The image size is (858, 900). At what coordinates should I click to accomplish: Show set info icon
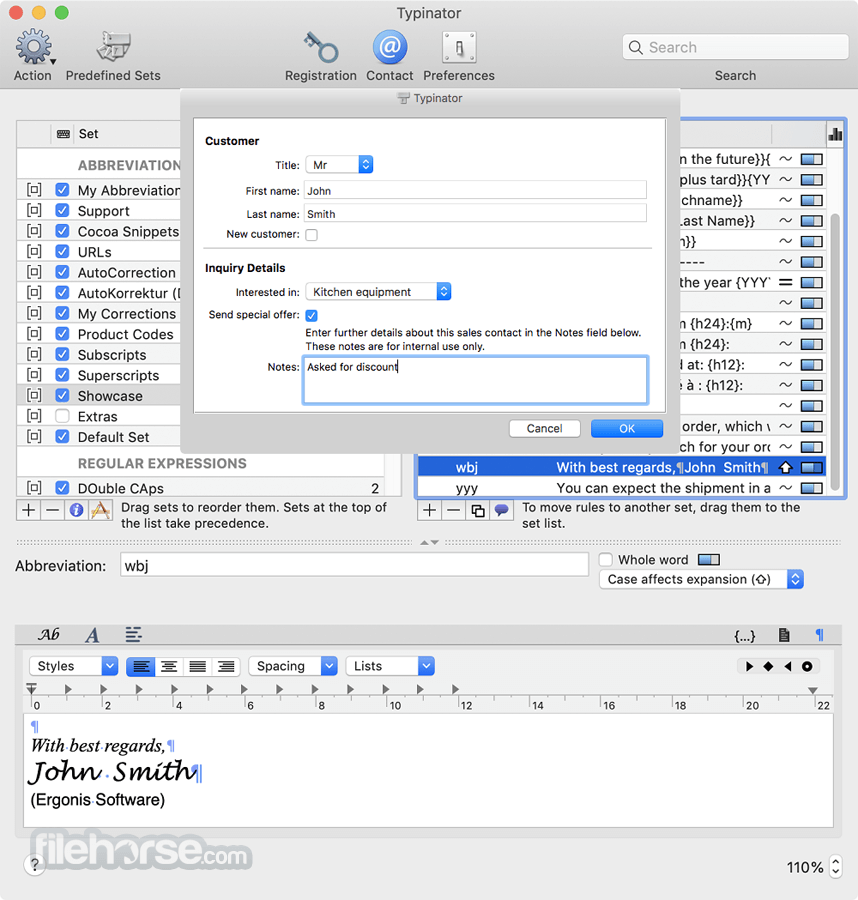click(76, 510)
